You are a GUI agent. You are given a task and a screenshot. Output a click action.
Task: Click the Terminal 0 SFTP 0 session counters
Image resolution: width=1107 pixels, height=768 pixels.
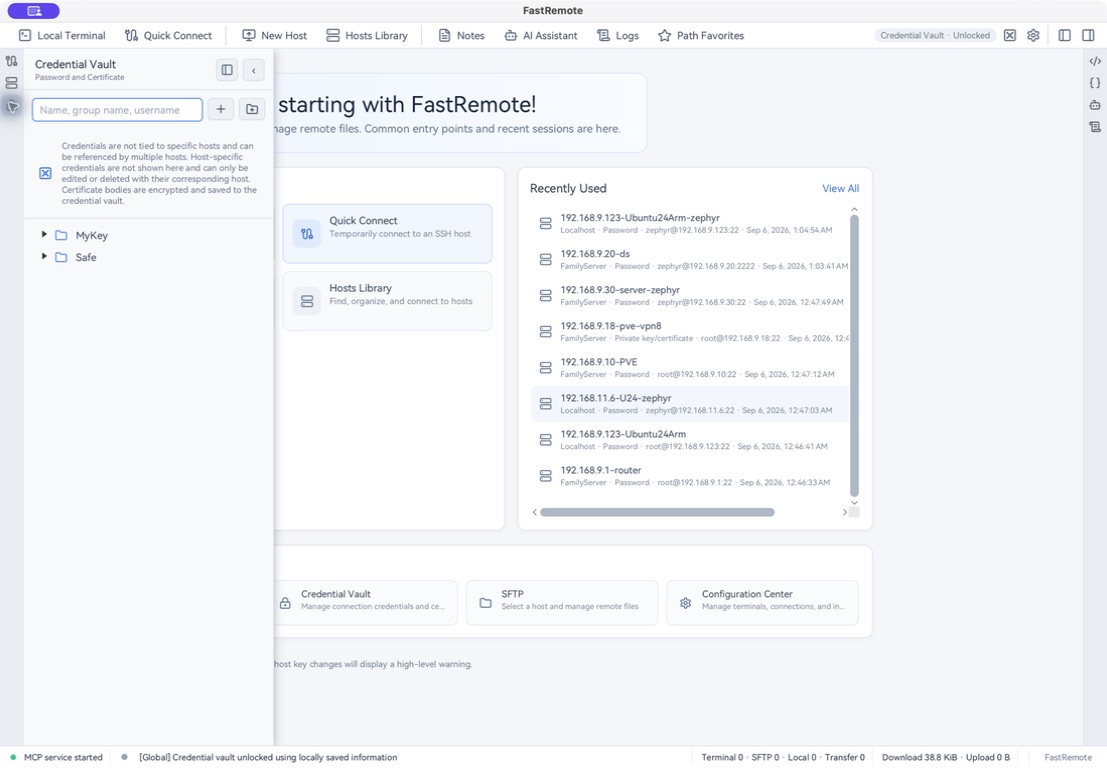pos(782,757)
